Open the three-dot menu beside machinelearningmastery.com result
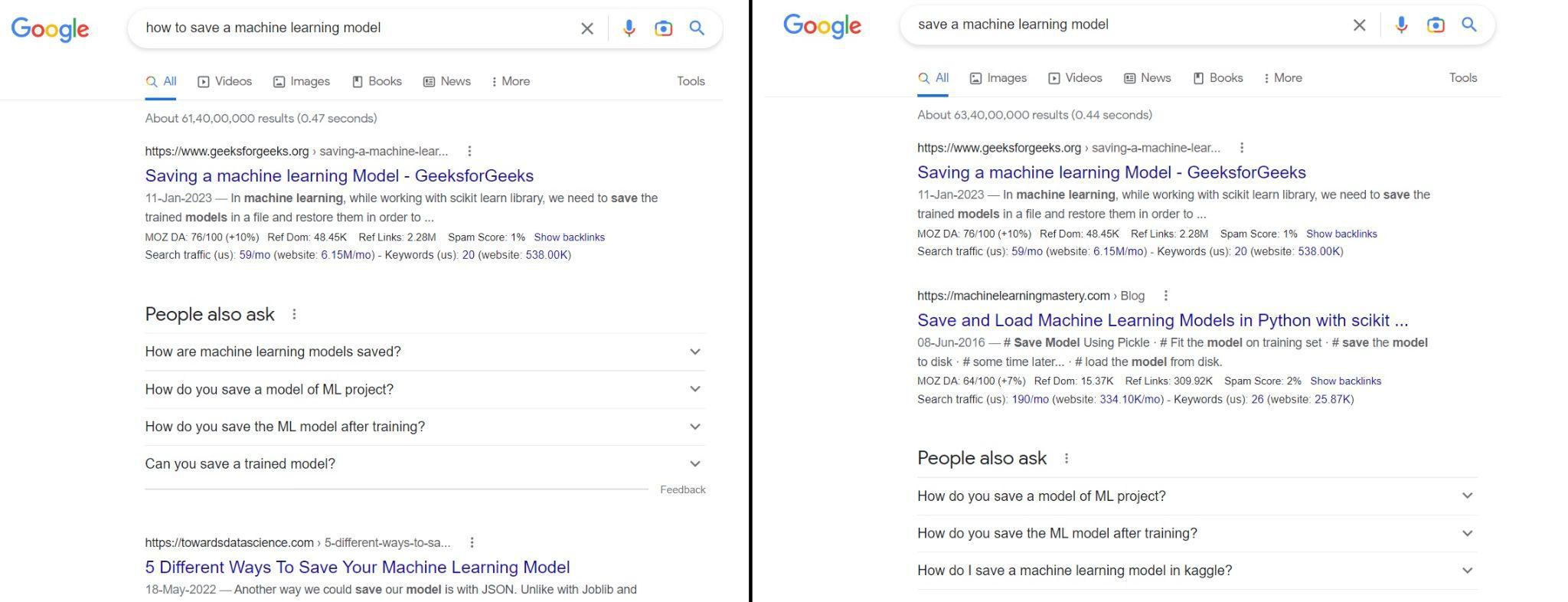This screenshot has height=602, width=1568. click(1166, 296)
